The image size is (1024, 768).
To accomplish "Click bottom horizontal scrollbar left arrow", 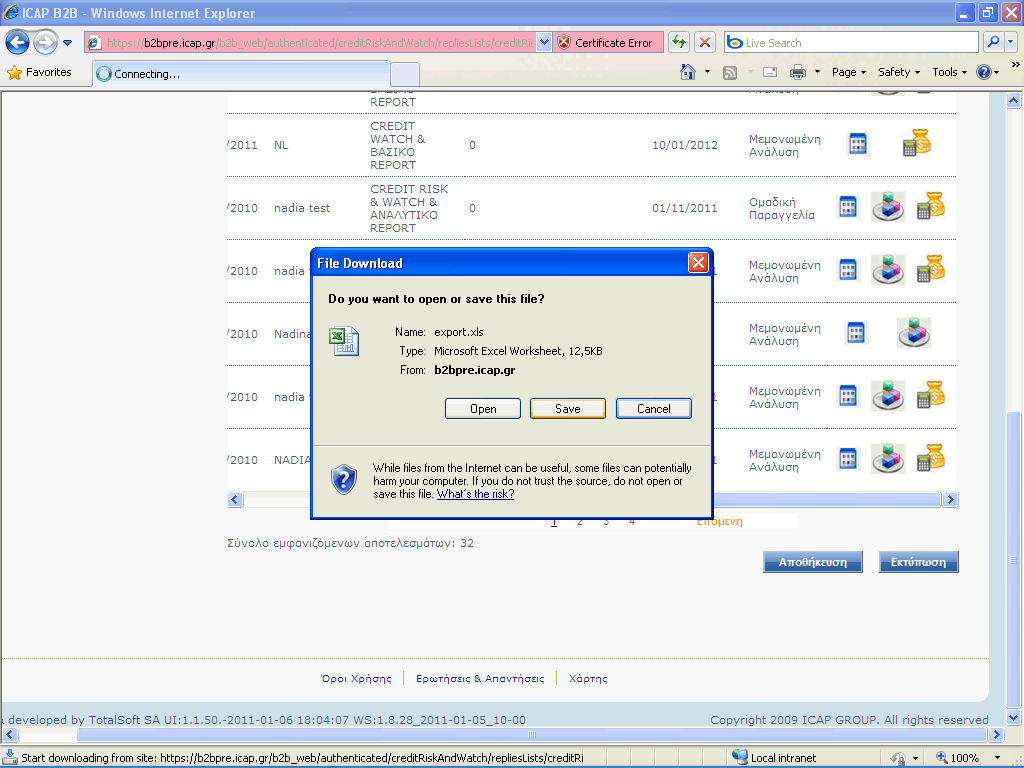I will tap(8, 735).
